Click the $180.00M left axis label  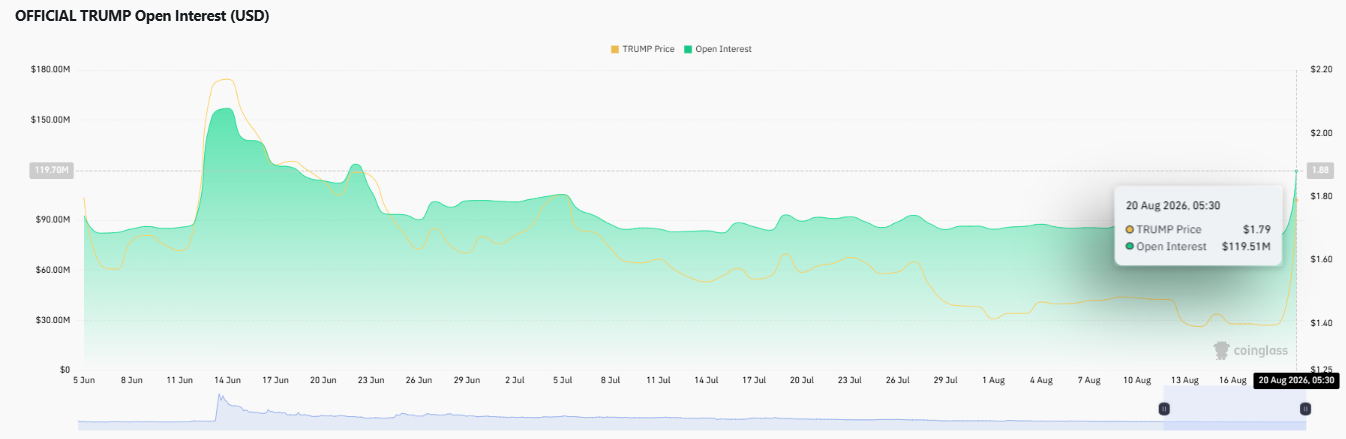pyautogui.click(x=50, y=69)
